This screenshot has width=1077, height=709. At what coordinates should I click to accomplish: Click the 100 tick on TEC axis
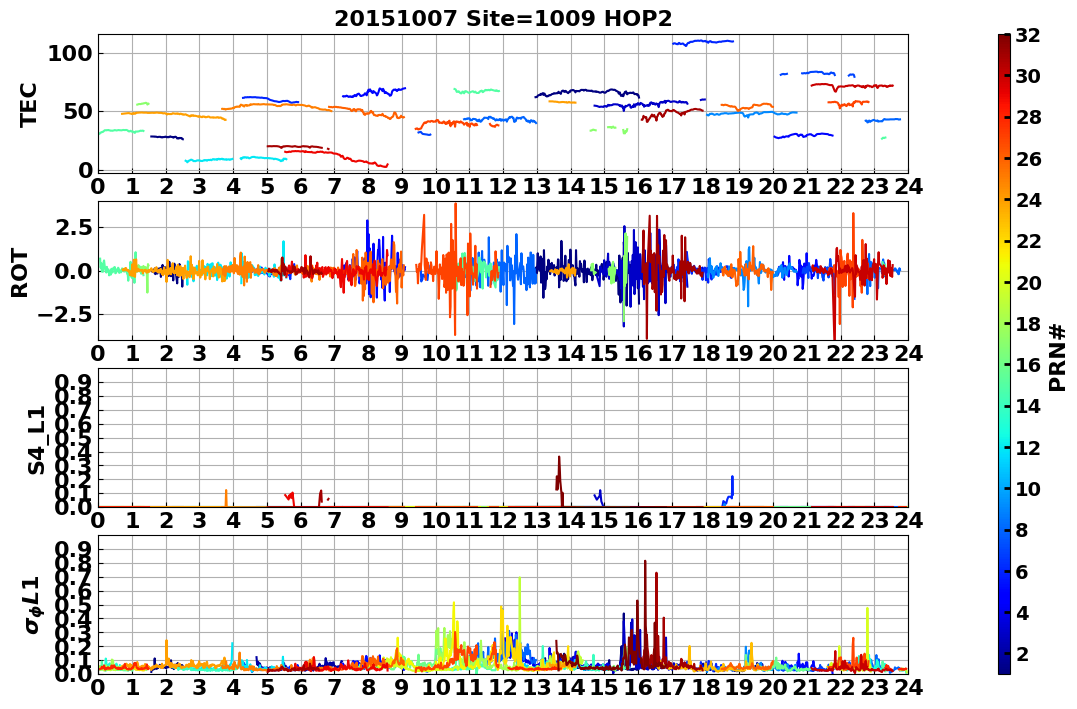click(70, 53)
